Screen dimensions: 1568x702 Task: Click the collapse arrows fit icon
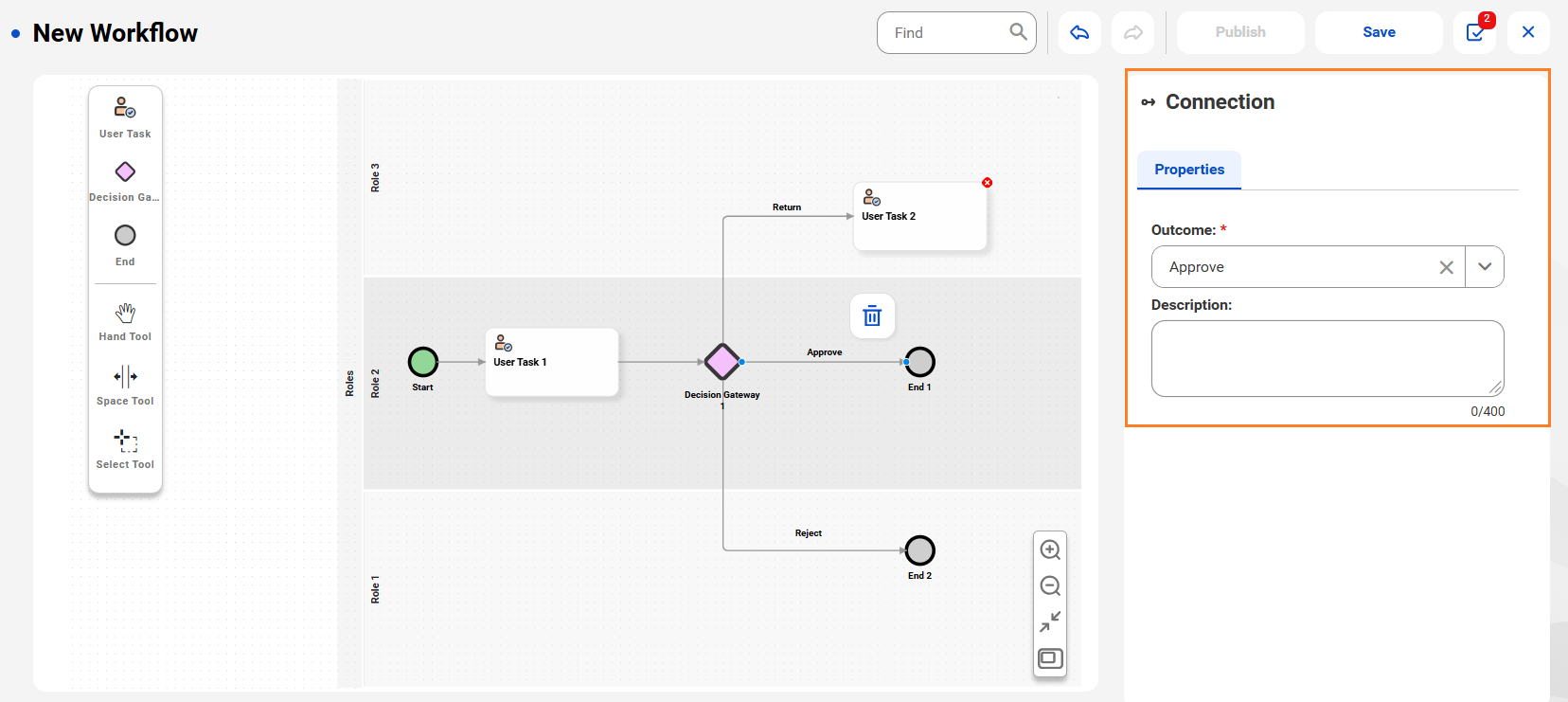(x=1050, y=621)
